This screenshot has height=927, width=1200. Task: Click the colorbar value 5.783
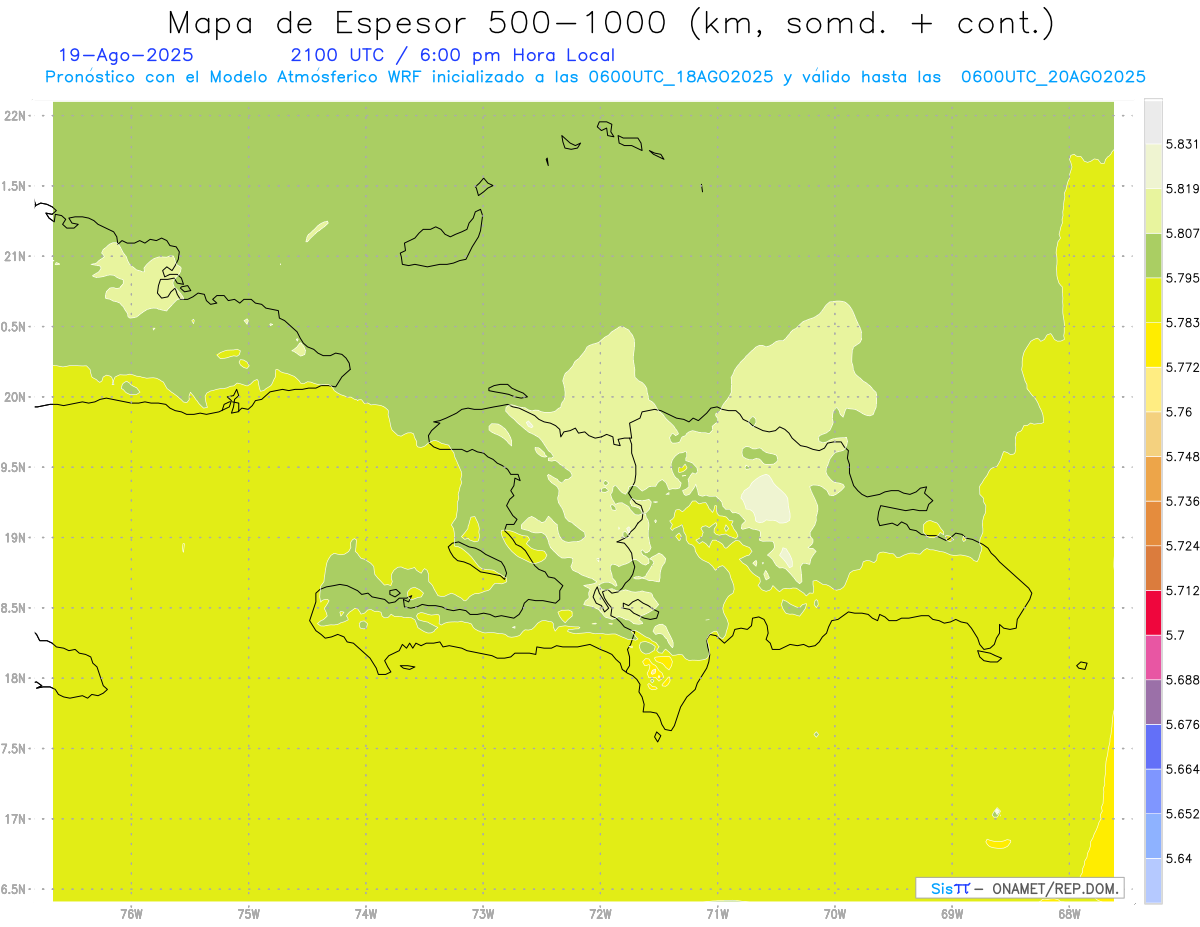[x=1181, y=323]
